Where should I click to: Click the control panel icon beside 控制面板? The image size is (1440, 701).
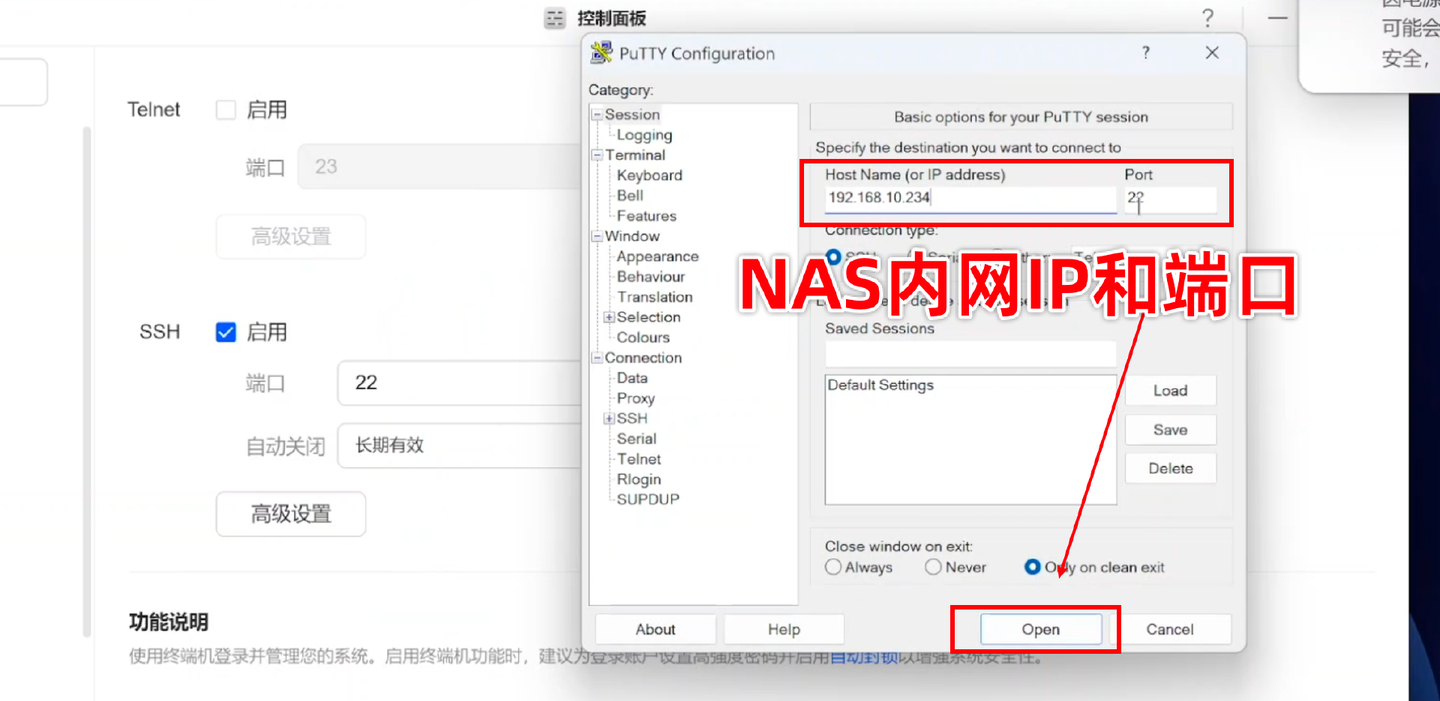click(555, 18)
